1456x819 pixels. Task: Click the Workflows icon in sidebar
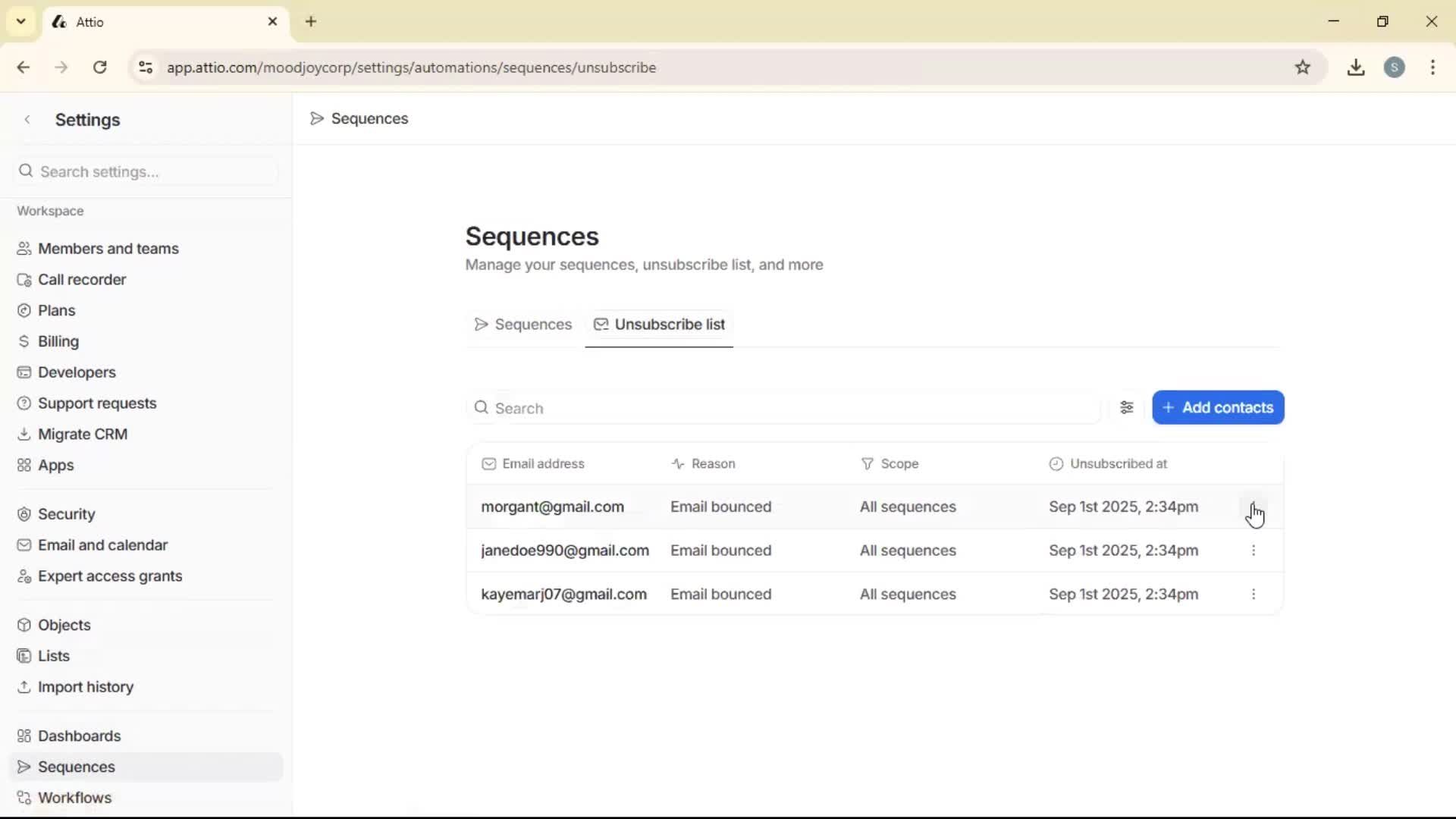pos(24,797)
